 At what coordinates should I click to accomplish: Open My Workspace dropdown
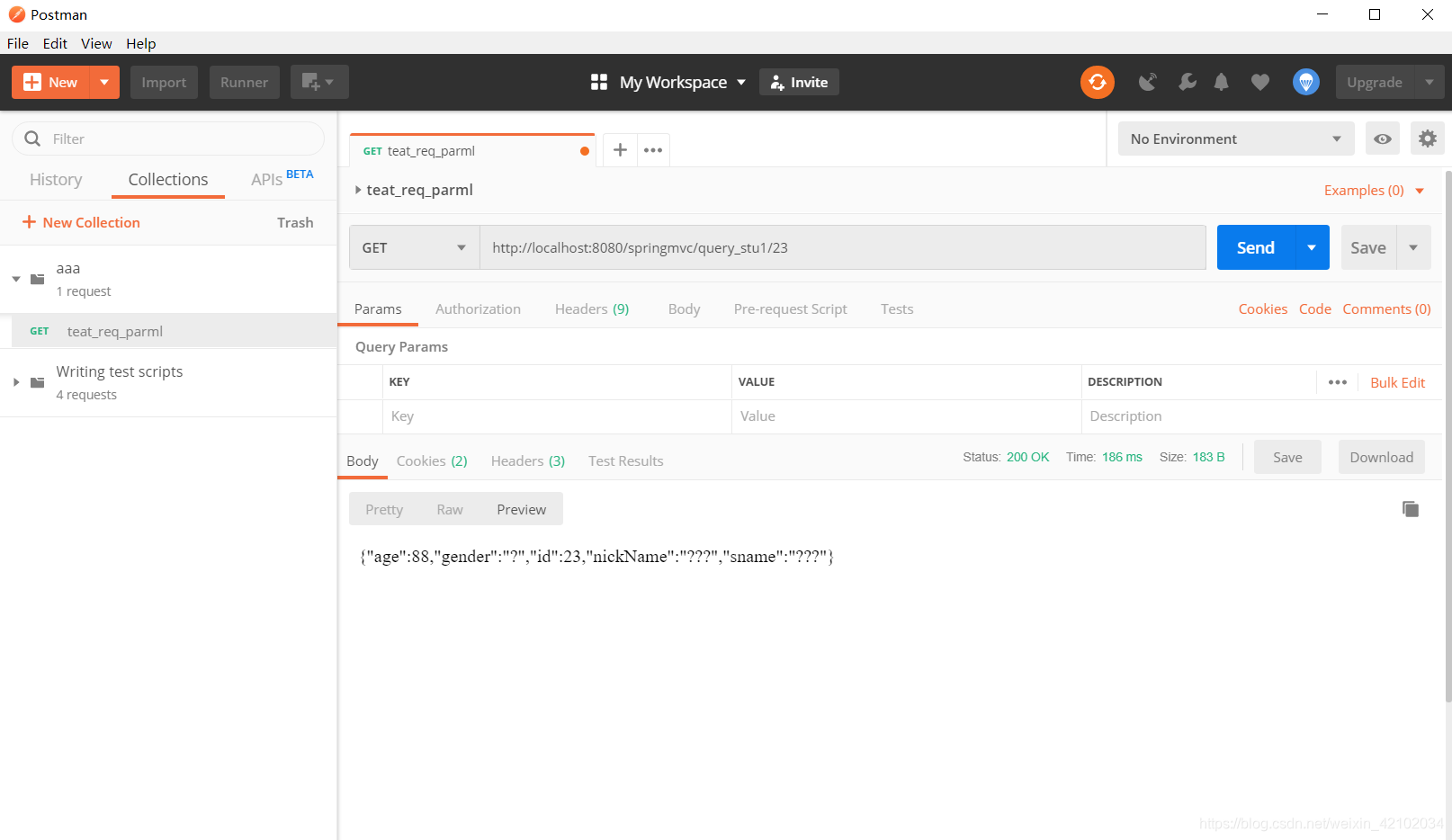pyautogui.click(x=683, y=82)
